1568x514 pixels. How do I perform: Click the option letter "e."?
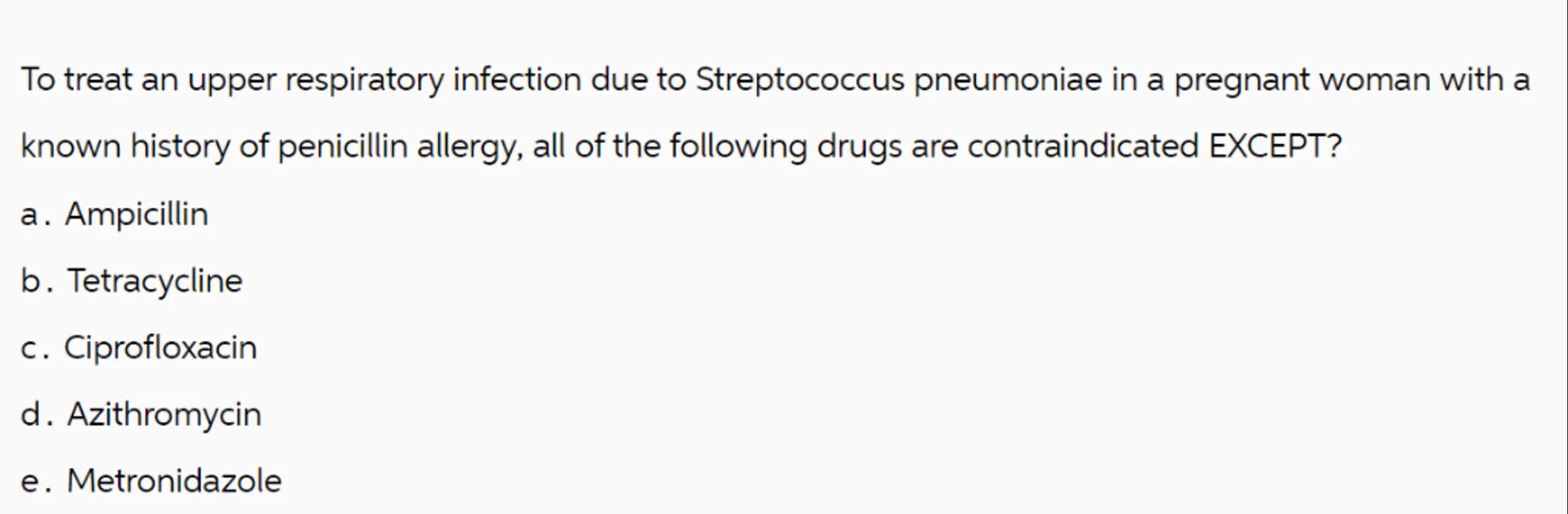35,482
